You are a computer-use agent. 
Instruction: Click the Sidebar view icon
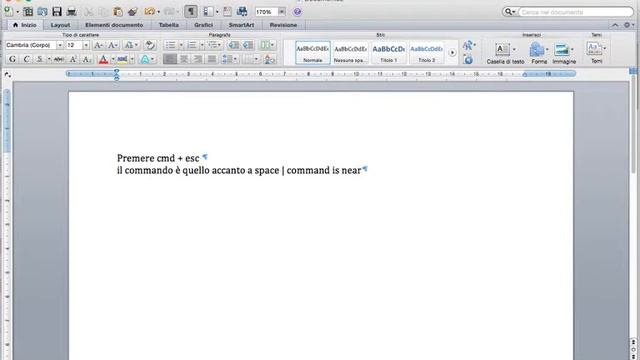208,11
